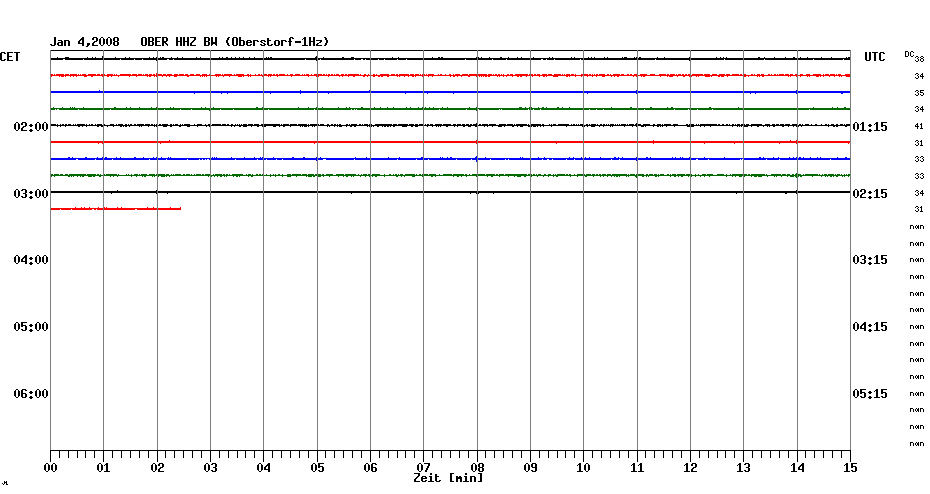Image resolution: width=930 pixels, height=494 pixels.
Task: Select minute tick label '00'
Action: [x=50, y=467]
